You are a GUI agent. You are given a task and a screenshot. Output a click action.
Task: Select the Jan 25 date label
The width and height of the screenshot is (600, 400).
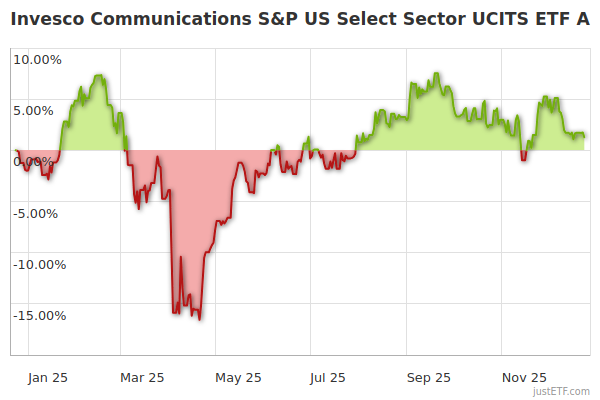tap(47, 377)
